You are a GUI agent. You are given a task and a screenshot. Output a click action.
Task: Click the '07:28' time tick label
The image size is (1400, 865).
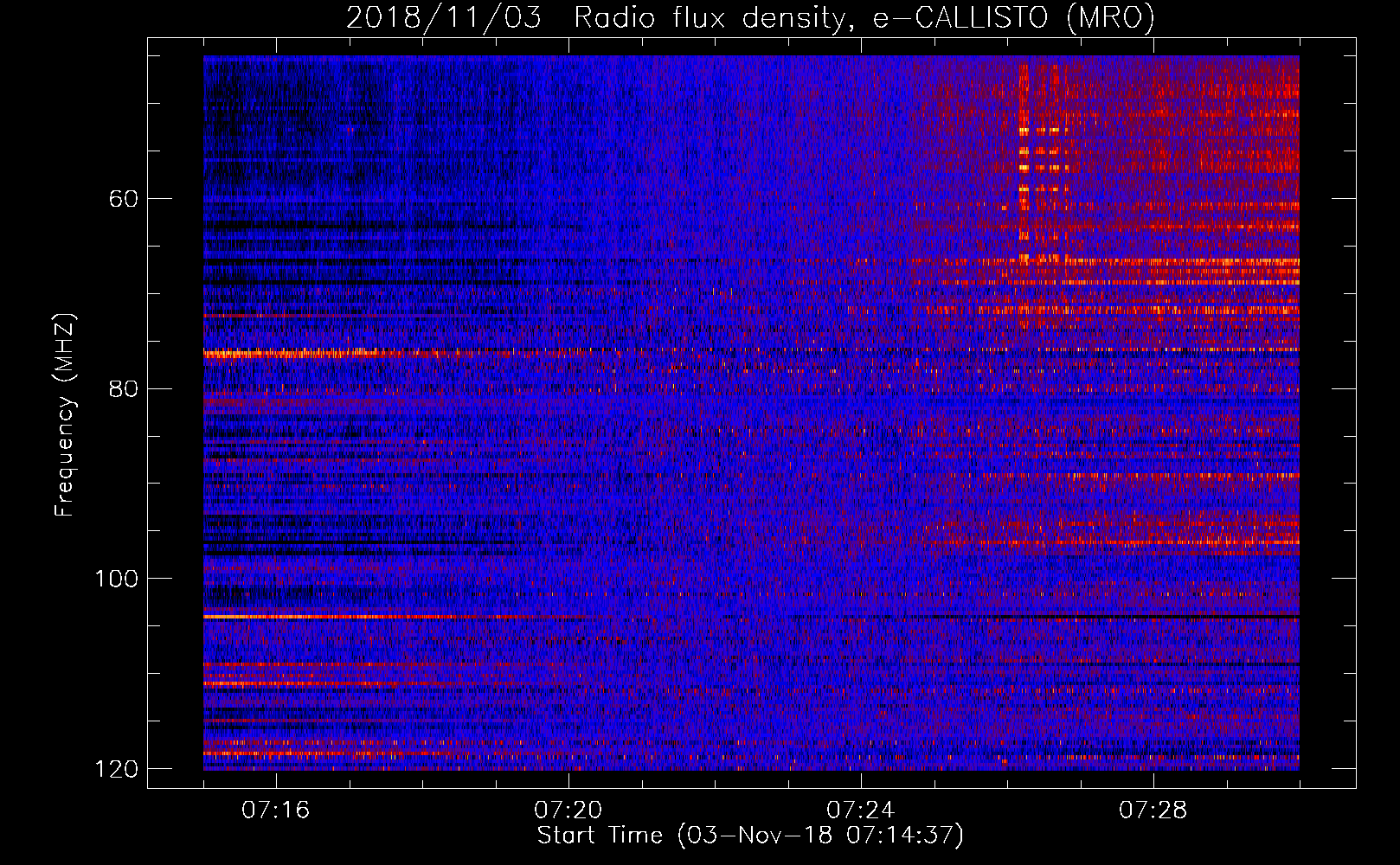tap(1153, 811)
